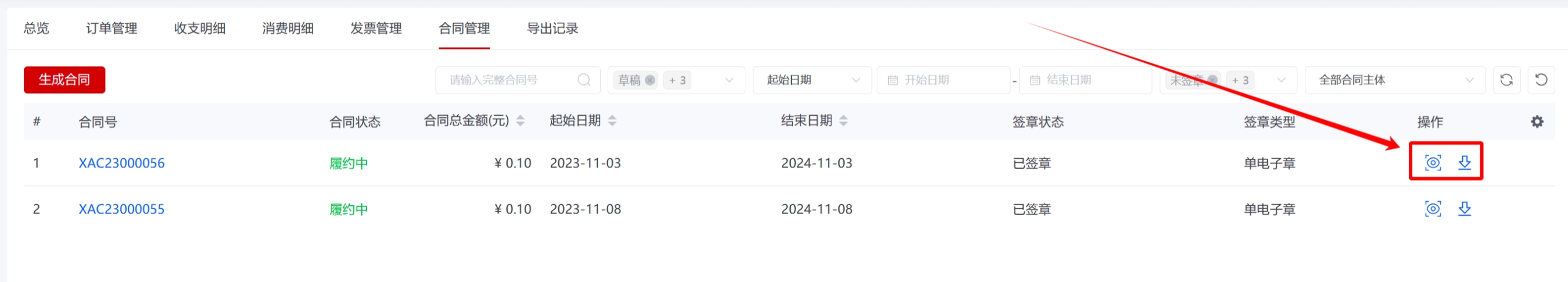The width and height of the screenshot is (1568, 282).
Task: Switch to the 发票管理 tab
Action: [x=375, y=28]
